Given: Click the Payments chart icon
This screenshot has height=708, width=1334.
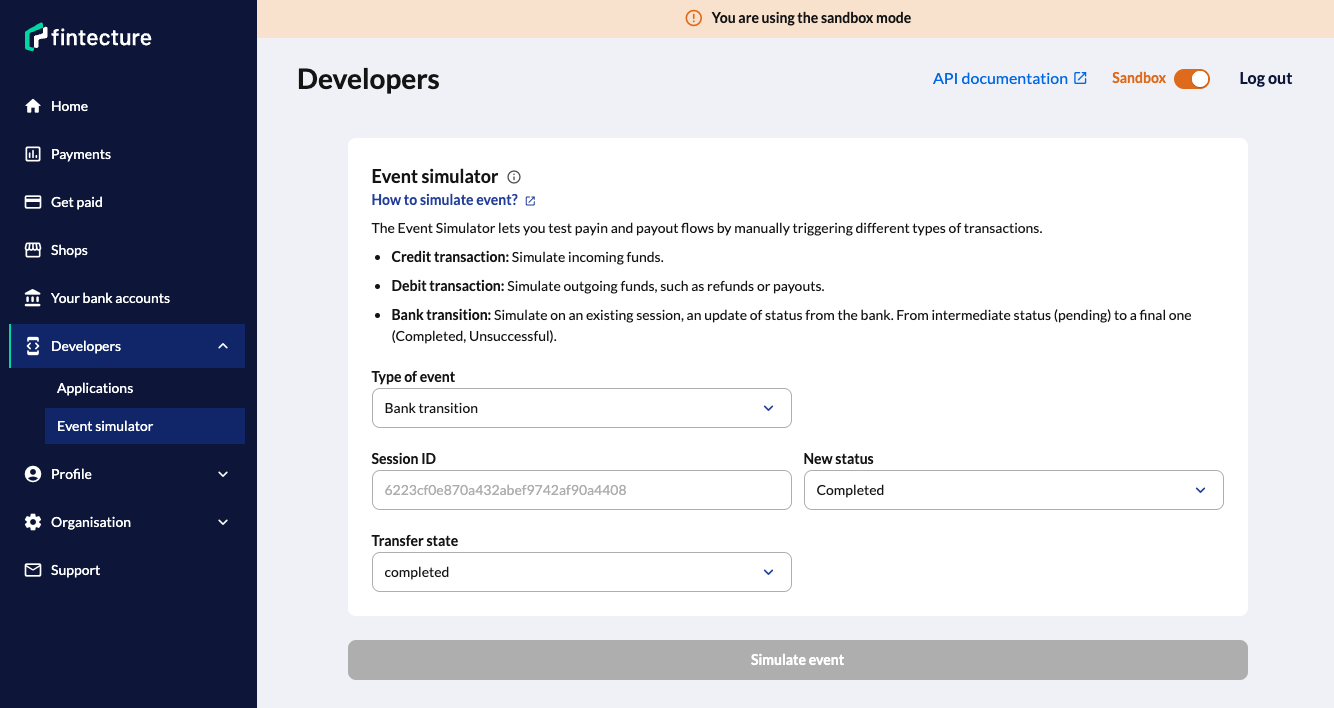Looking at the screenshot, I should pyautogui.click(x=33, y=154).
